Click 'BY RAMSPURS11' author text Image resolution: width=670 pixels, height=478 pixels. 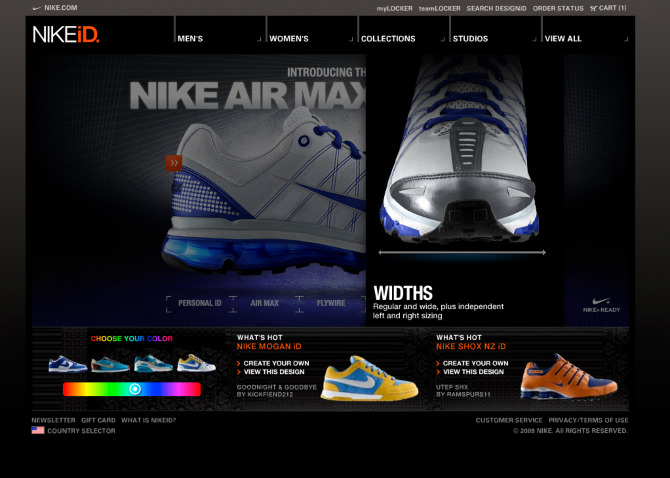click(x=463, y=395)
